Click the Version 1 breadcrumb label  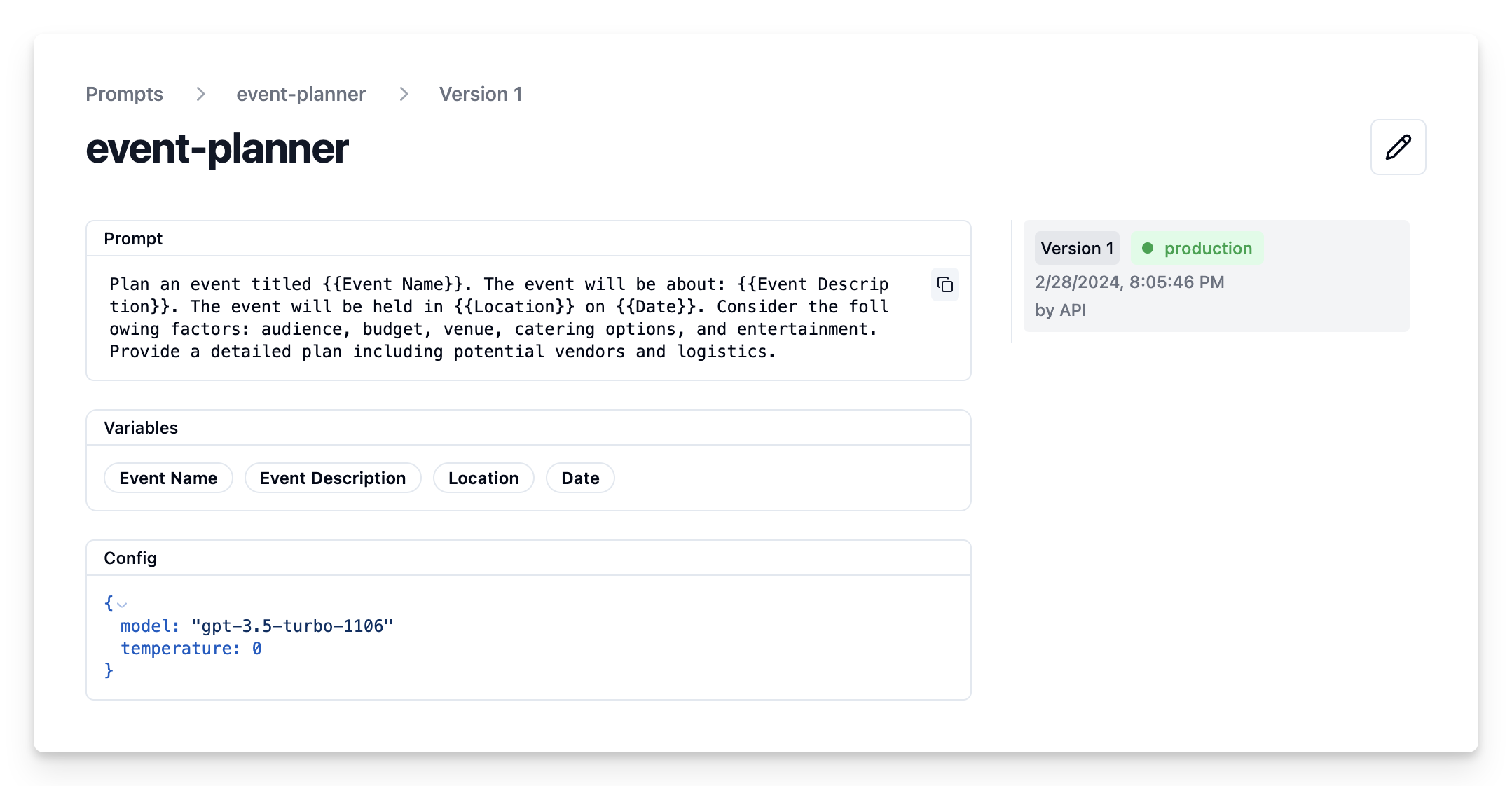481,94
